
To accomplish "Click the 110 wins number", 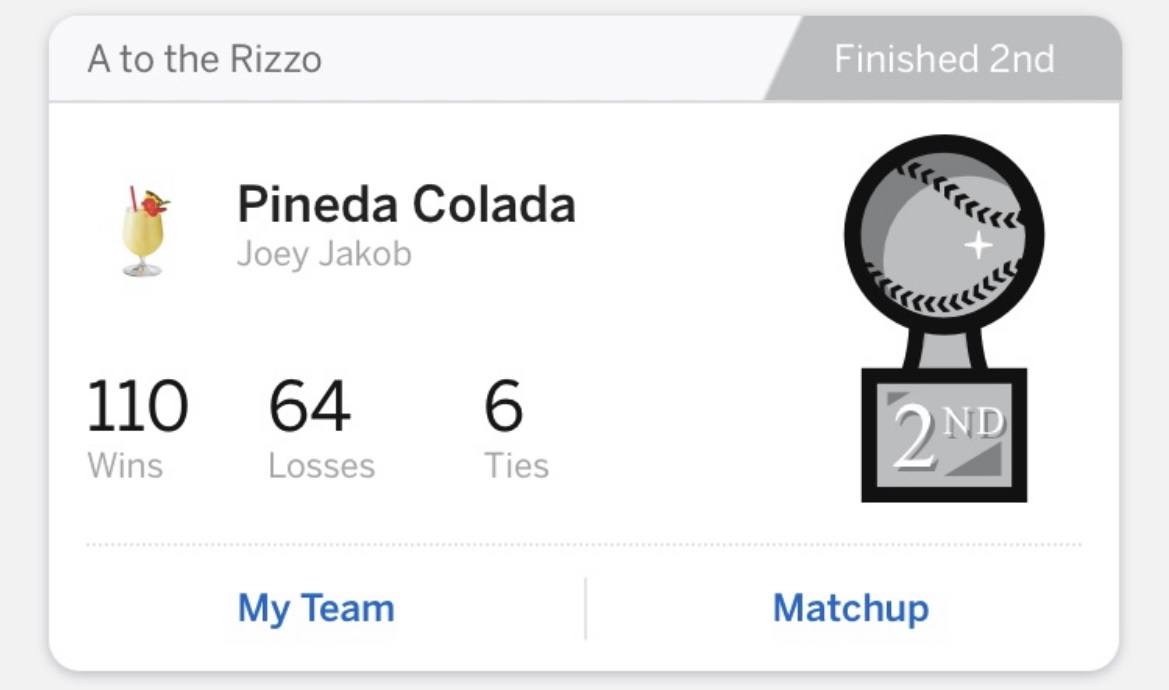I will (x=137, y=407).
